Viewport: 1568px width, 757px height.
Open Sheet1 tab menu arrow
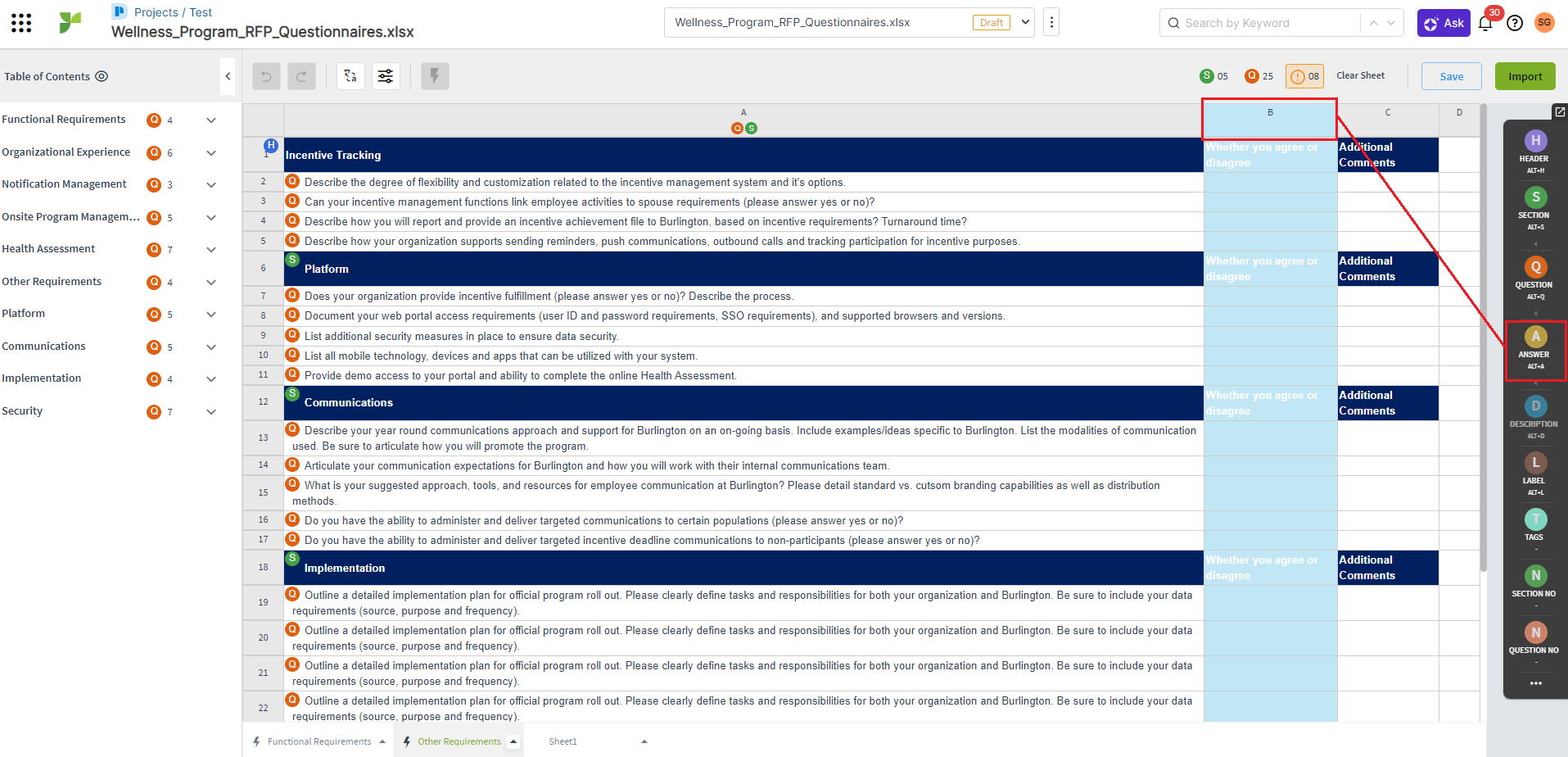(644, 741)
